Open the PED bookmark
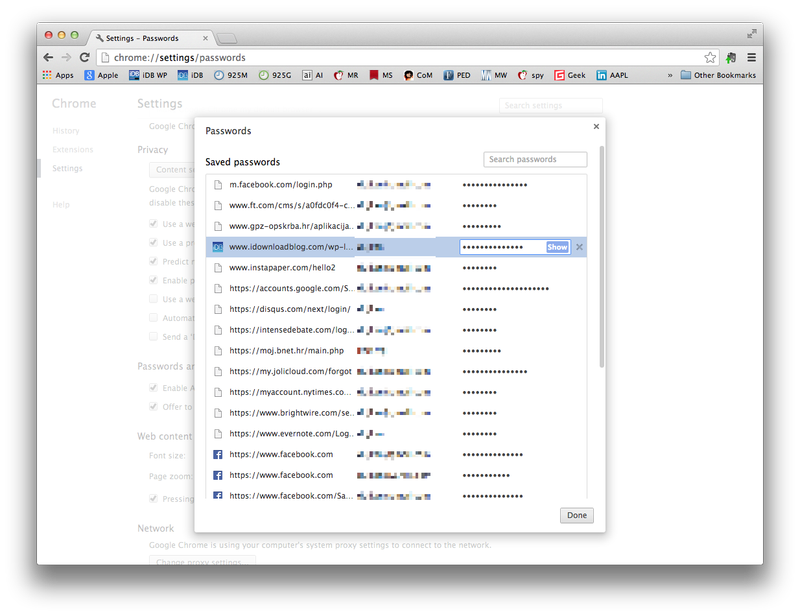This screenshot has width=800, height=616. (457, 75)
